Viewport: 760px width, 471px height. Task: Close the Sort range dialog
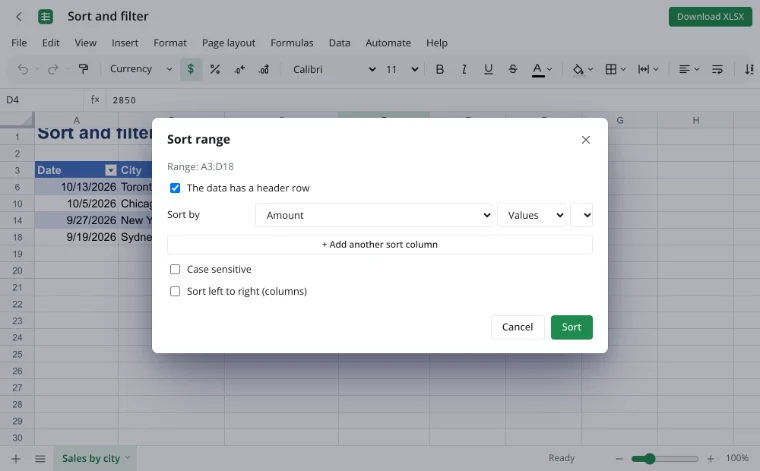[x=586, y=140]
